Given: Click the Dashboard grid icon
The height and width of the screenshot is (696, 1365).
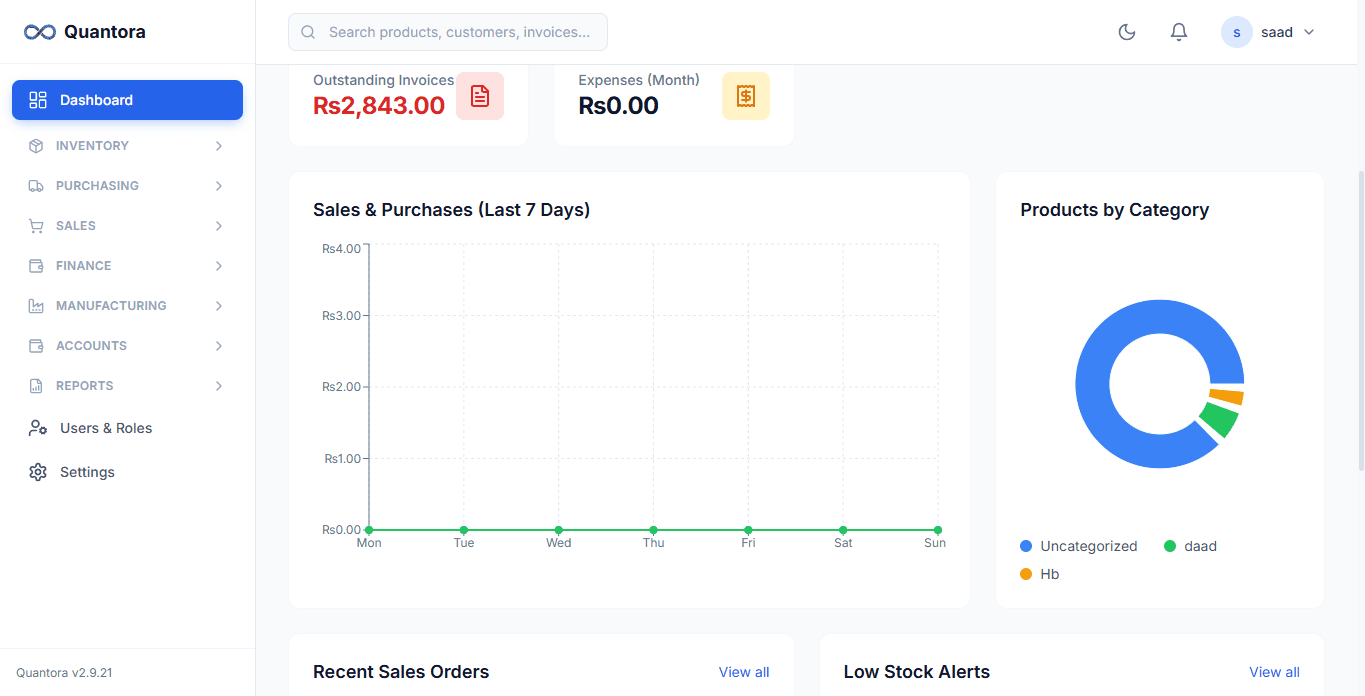Looking at the screenshot, I should pyautogui.click(x=38, y=100).
